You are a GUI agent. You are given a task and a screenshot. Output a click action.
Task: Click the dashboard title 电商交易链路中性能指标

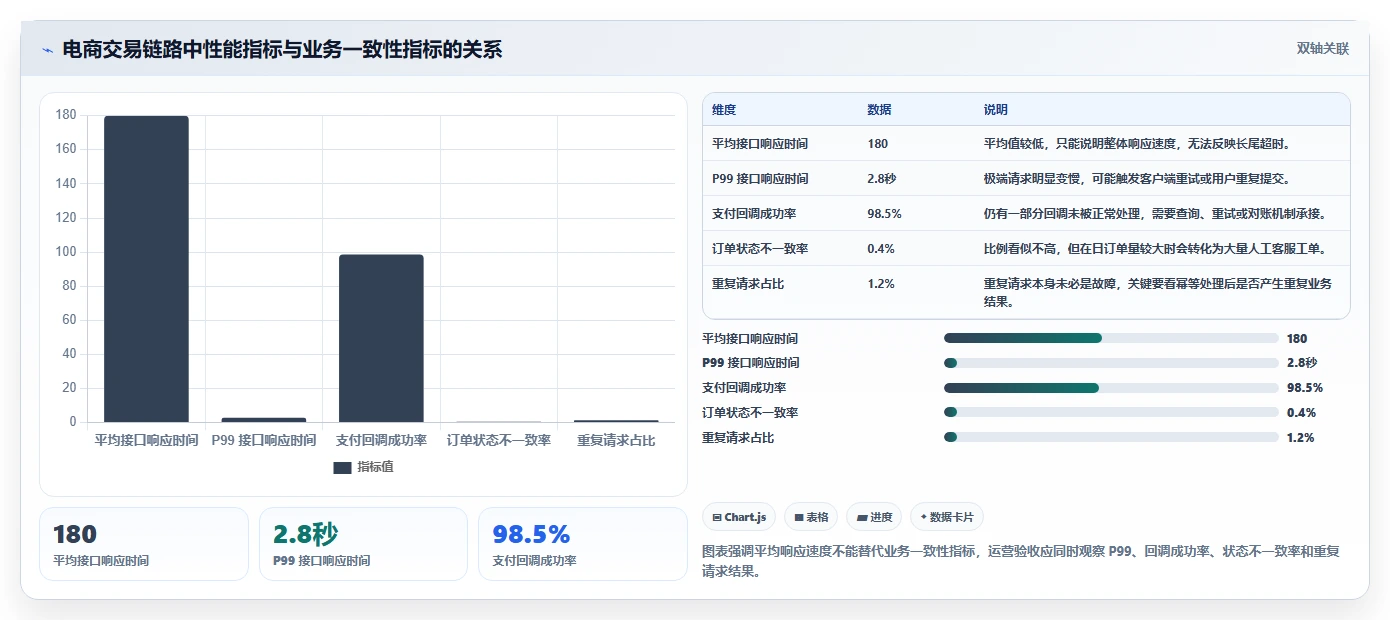click(282, 49)
